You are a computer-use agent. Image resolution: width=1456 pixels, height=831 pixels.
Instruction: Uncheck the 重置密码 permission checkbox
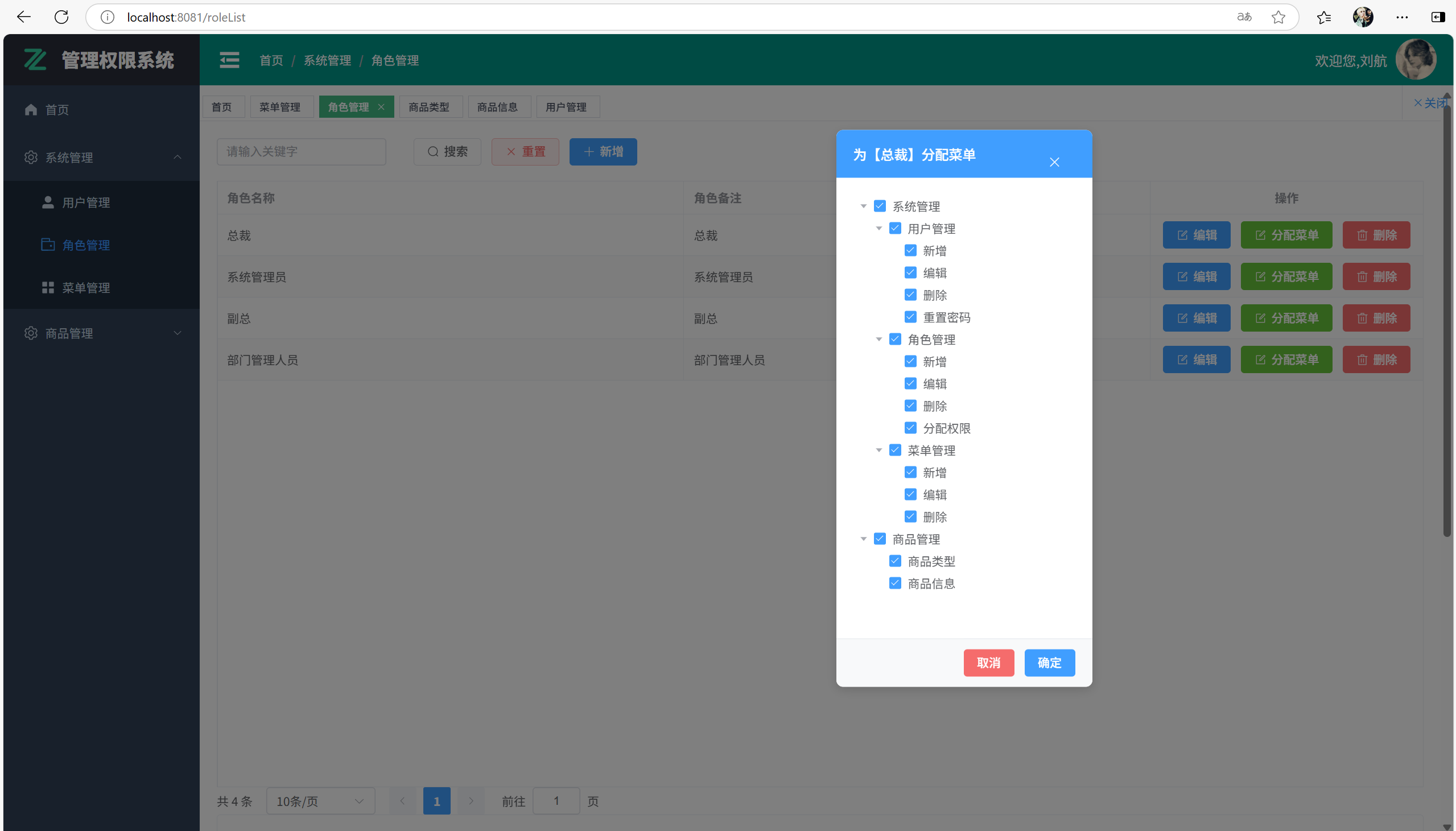pyautogui.click(x=910, y=317)
